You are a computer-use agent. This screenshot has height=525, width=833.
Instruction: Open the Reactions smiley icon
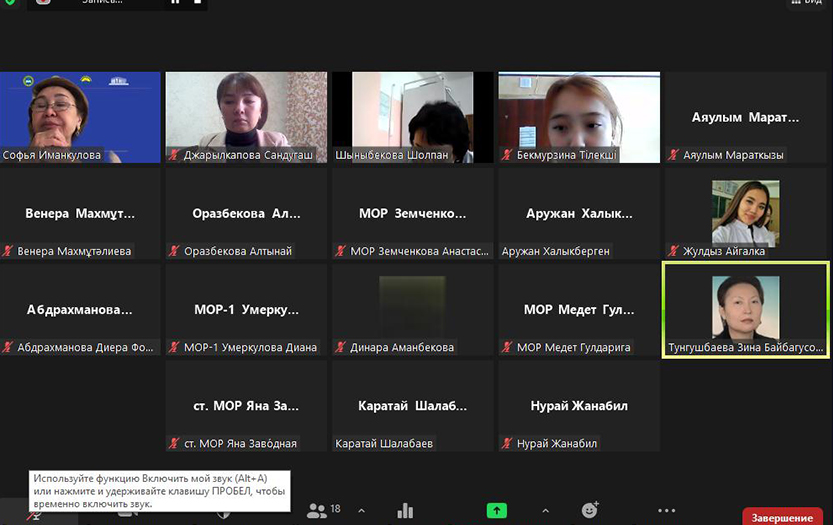tap(590, 511)
